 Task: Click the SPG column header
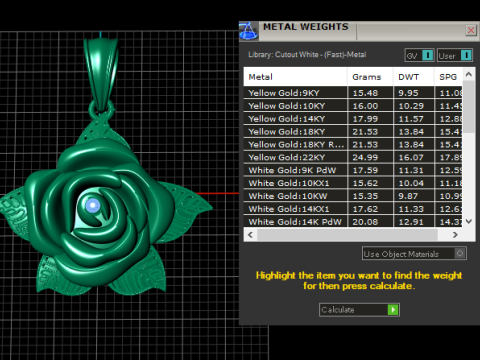click(448, 77)
